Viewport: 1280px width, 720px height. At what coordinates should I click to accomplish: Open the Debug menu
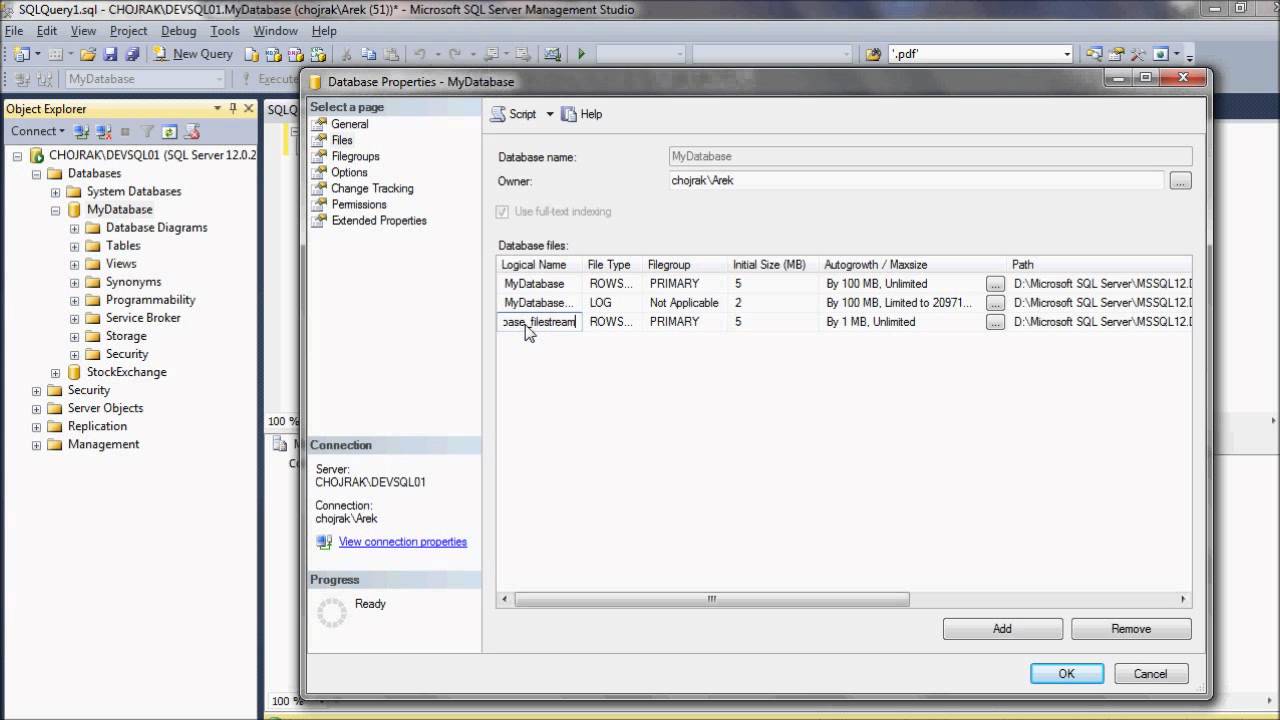coord(179,31)
